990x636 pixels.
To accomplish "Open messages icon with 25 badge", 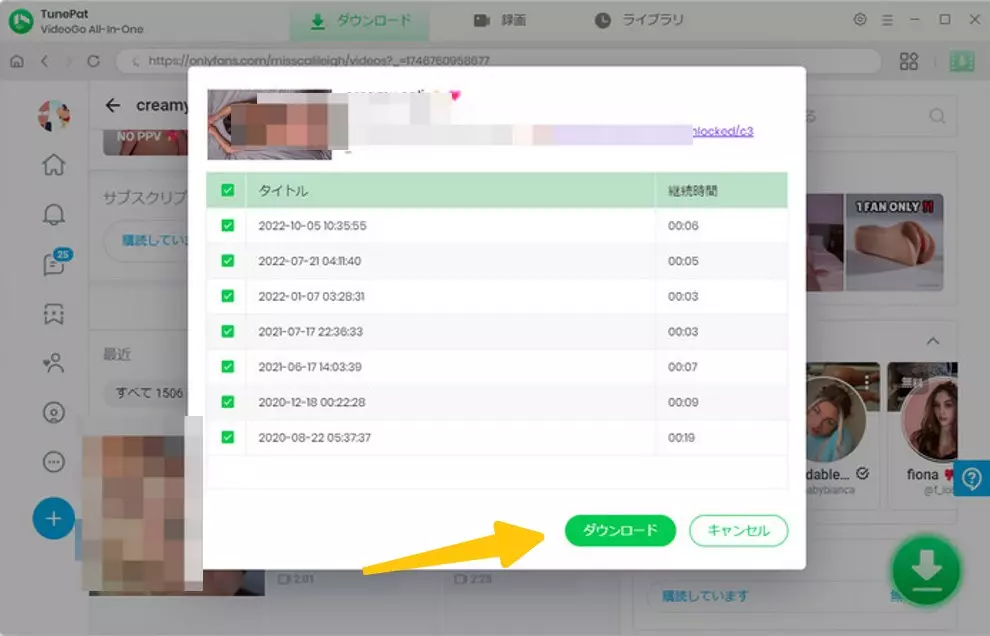I will 55,263.
